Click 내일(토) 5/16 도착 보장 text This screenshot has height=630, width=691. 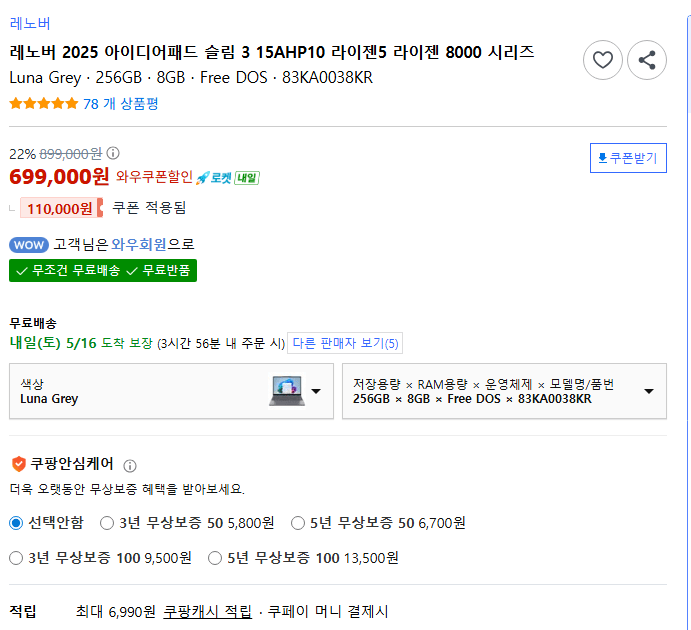pos(81,343)
